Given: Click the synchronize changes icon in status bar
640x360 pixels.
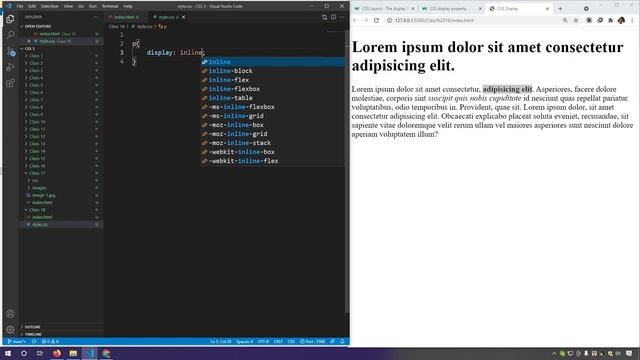Looking at the screenshot, I should tap(34, 342).
